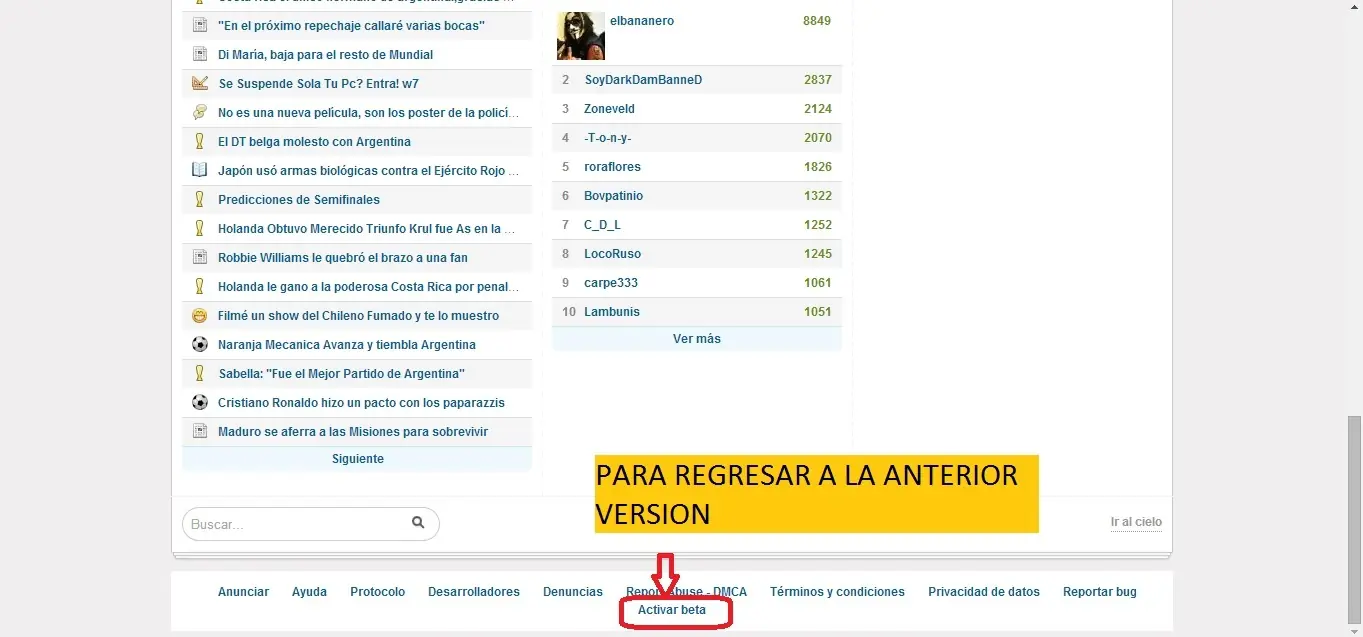
Task: Open "Holanda le gano a la poderosa Costa Rica"
Action: (369, 286)
